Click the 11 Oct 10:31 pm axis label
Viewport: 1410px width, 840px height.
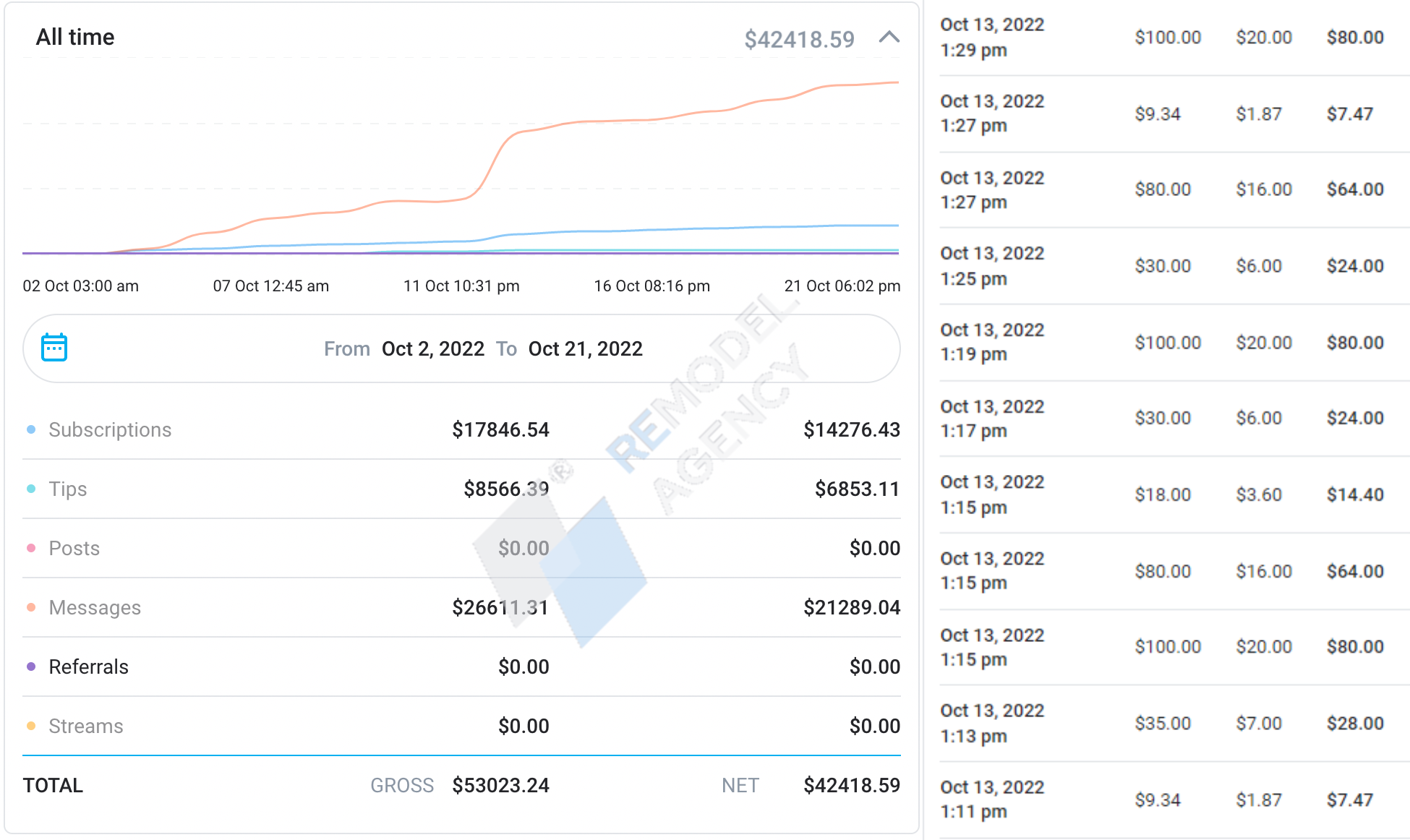[461, 286]
